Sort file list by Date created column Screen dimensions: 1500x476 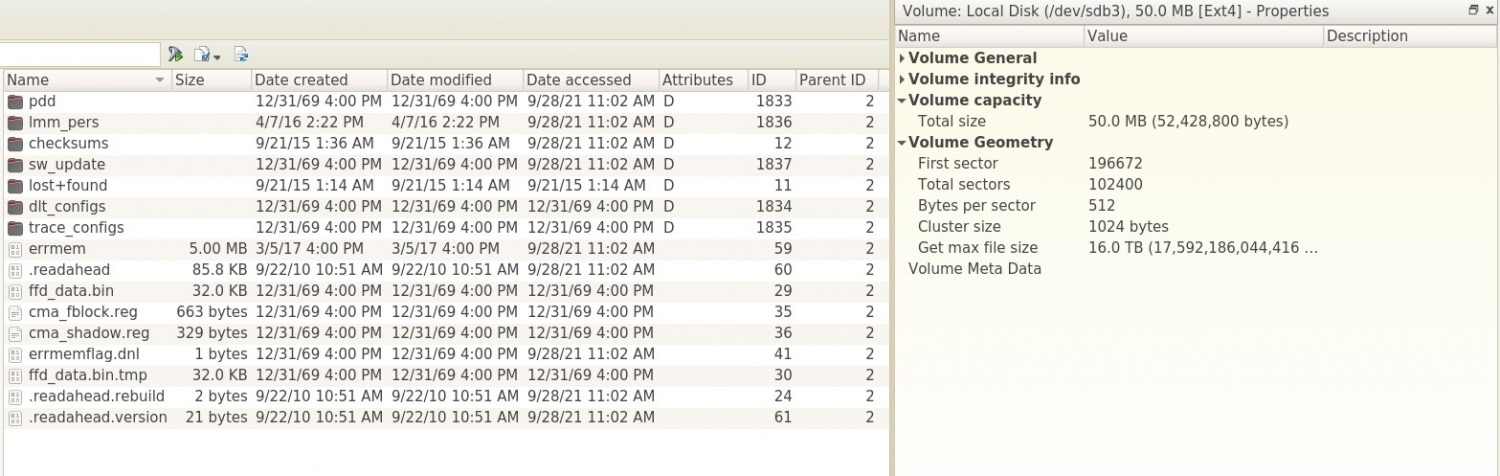coord(318,80)
